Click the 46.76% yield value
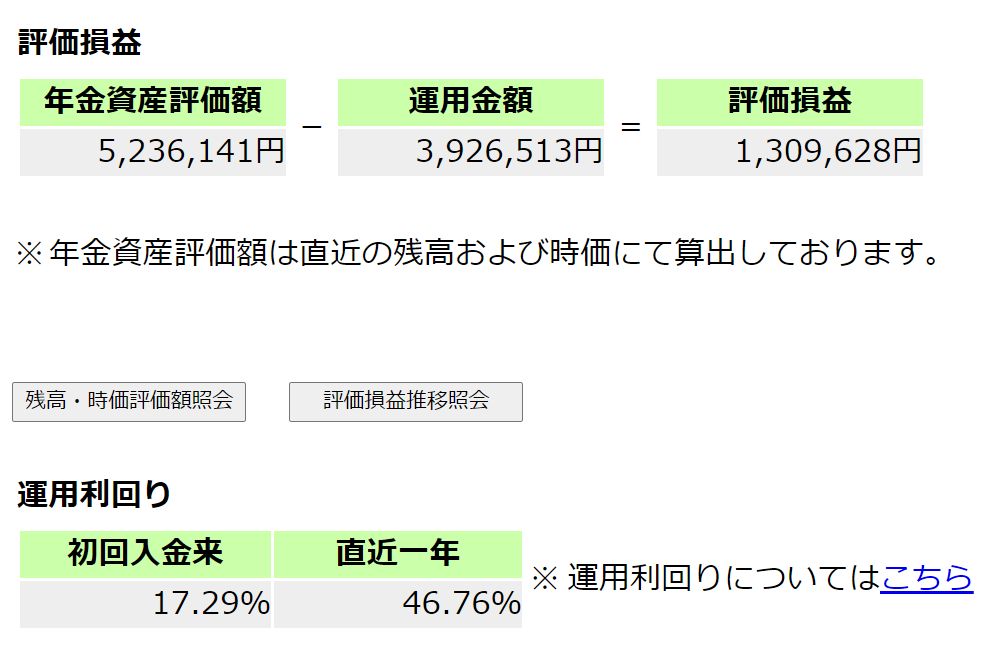 tap(397, 603)
